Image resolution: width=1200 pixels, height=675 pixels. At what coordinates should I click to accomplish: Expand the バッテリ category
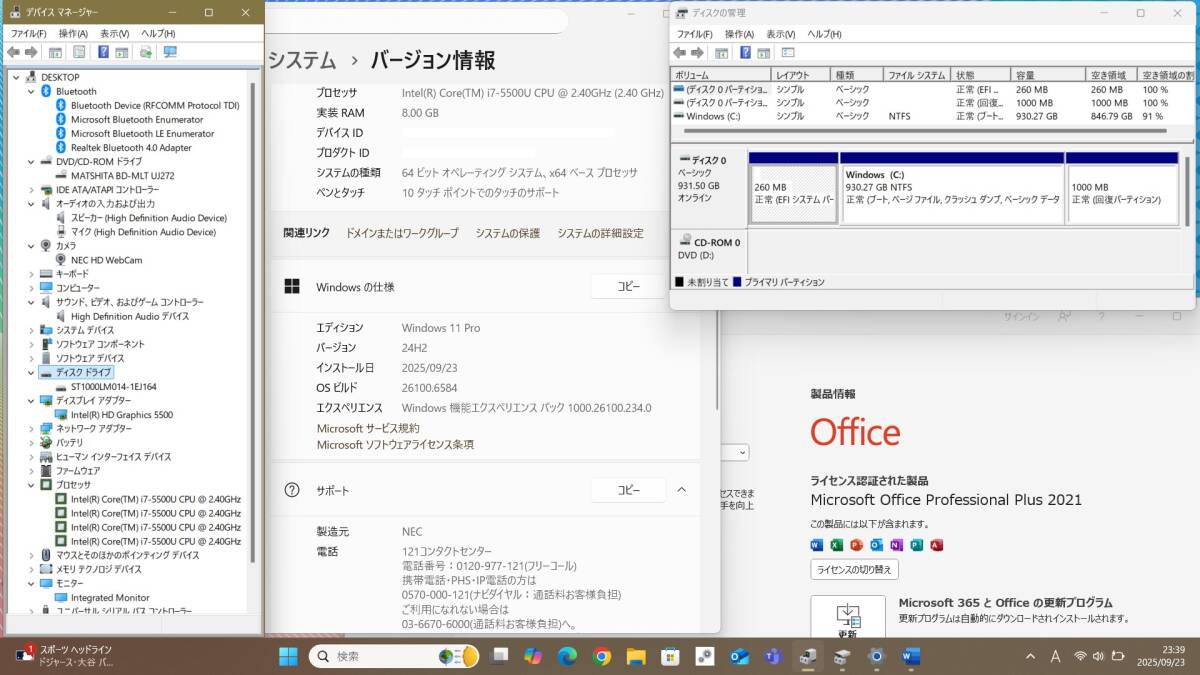pyautogui.click(x=32, y=442)
